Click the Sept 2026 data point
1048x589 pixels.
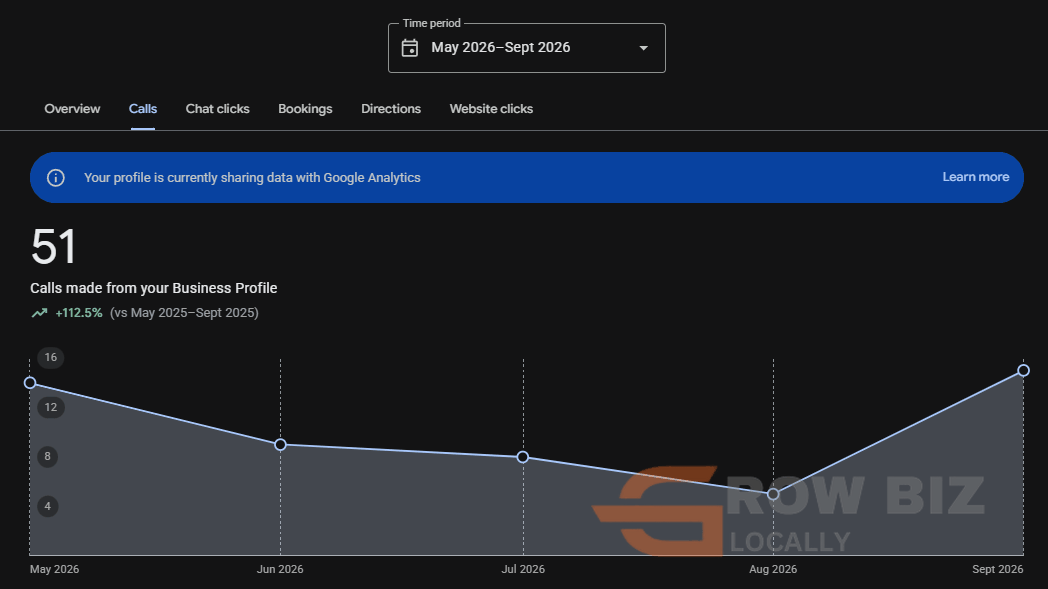(x=1023, y=370)
